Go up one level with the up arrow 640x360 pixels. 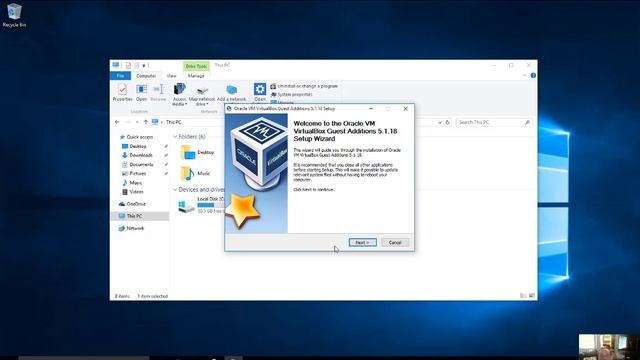click(x=146, y=122)
